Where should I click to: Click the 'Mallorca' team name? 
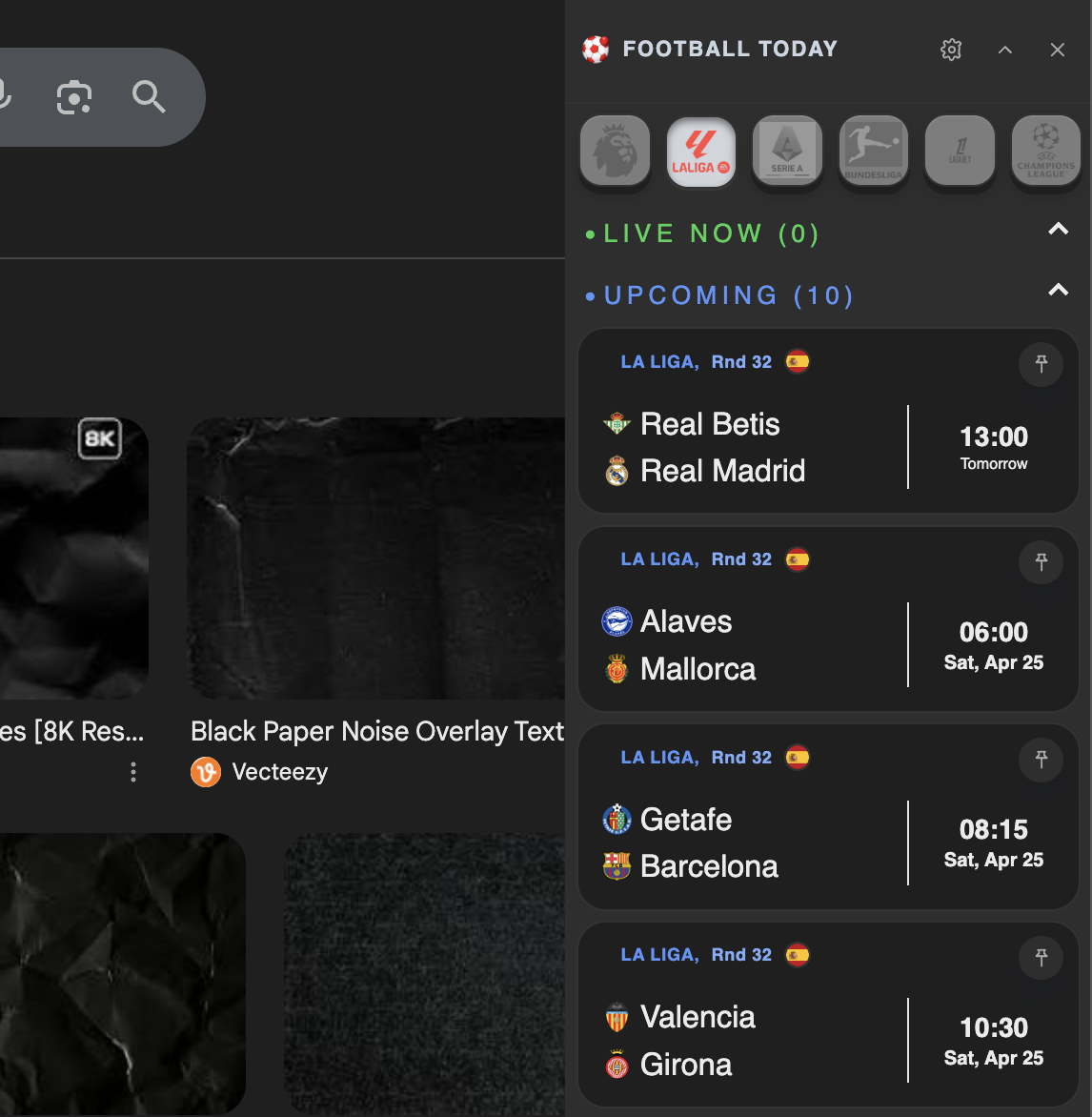pyautogui.click(x=698, y=669)
